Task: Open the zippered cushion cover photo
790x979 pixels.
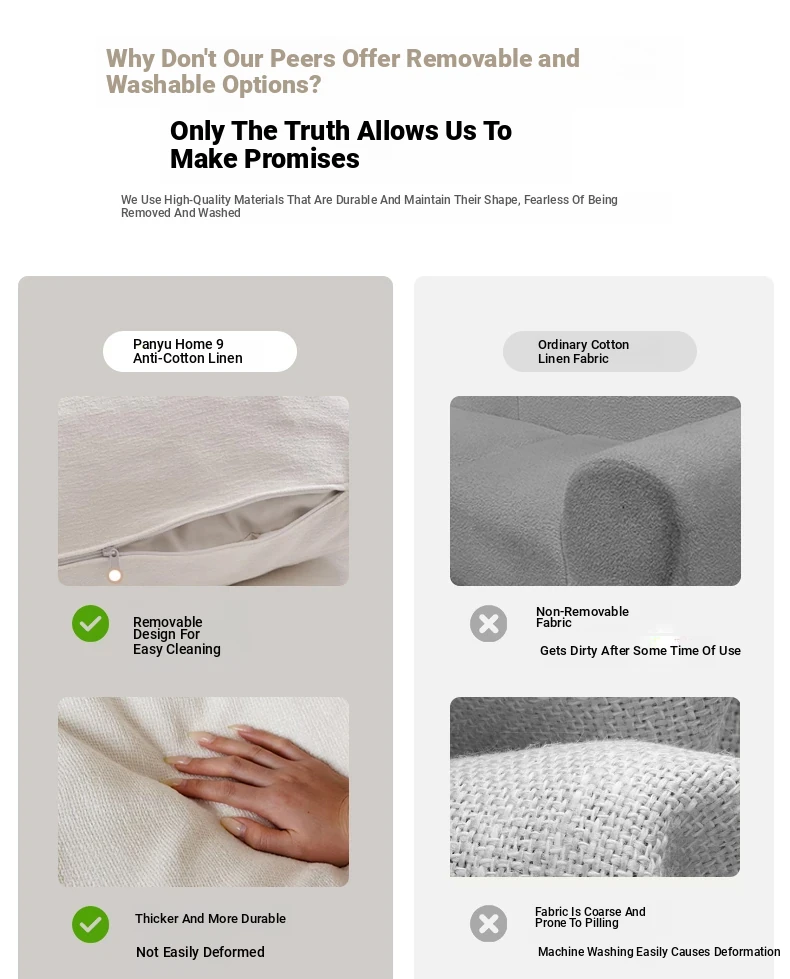Action: [204, 491]
